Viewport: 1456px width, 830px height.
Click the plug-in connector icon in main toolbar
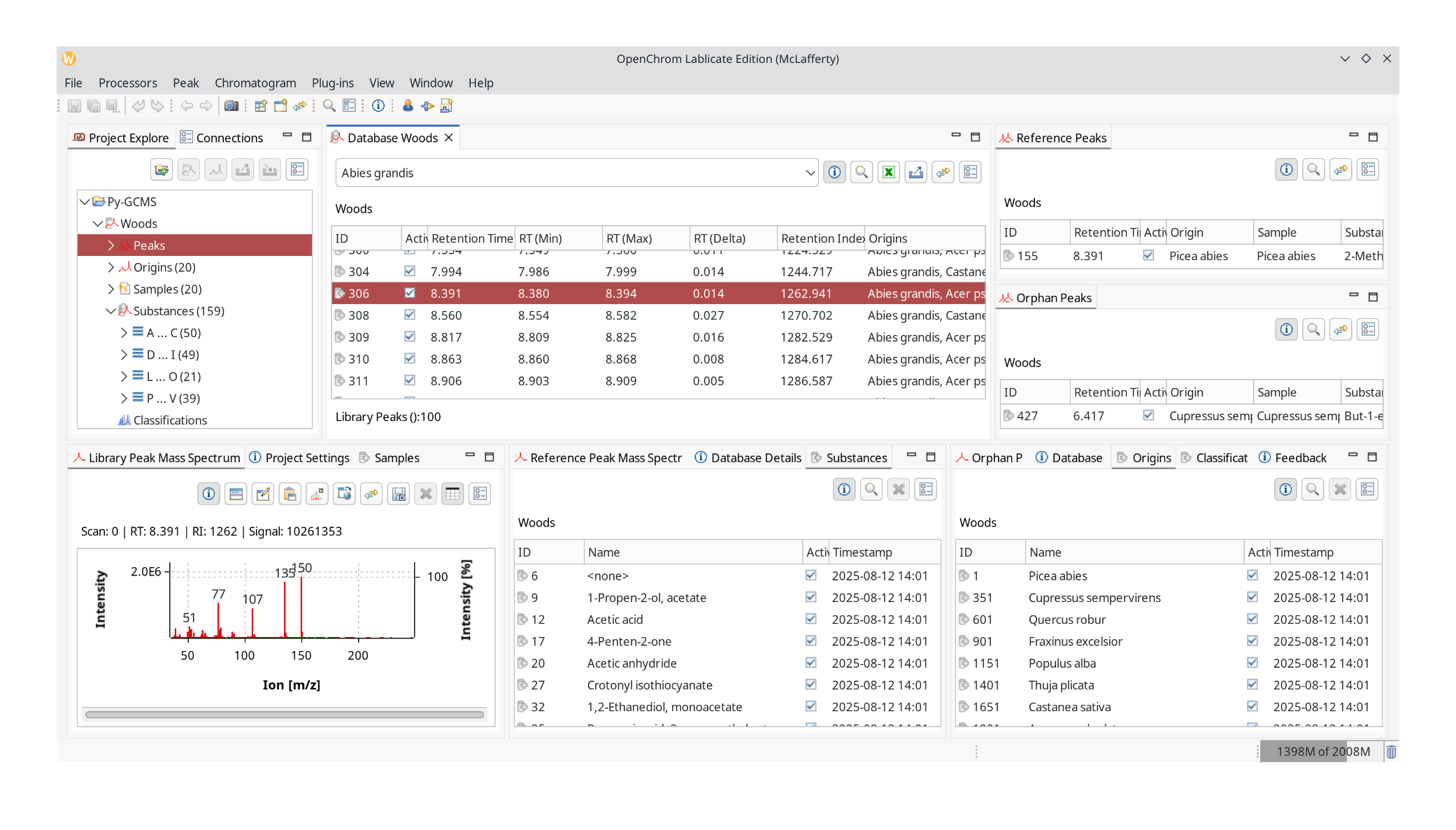pyautogui.click(x=427, y=106)
